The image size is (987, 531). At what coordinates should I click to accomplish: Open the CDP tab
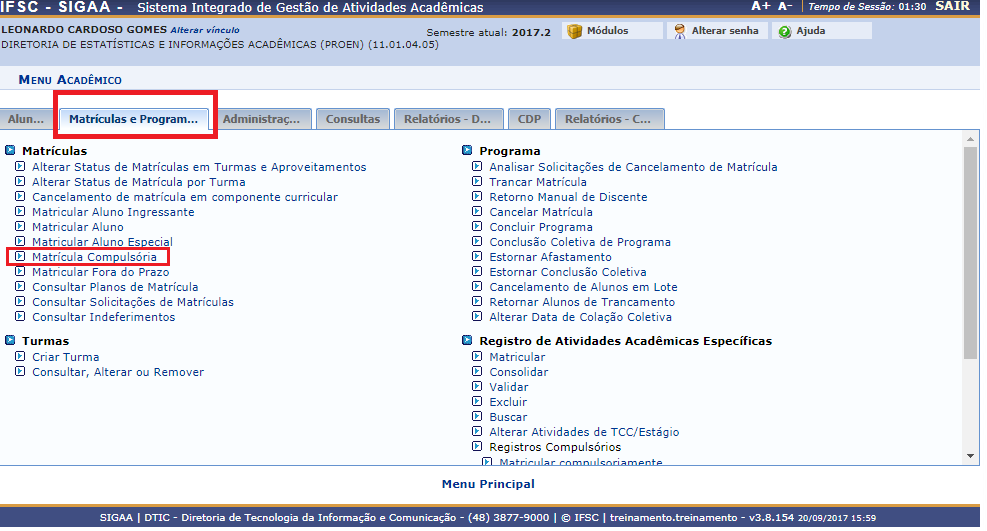(528, 119)
